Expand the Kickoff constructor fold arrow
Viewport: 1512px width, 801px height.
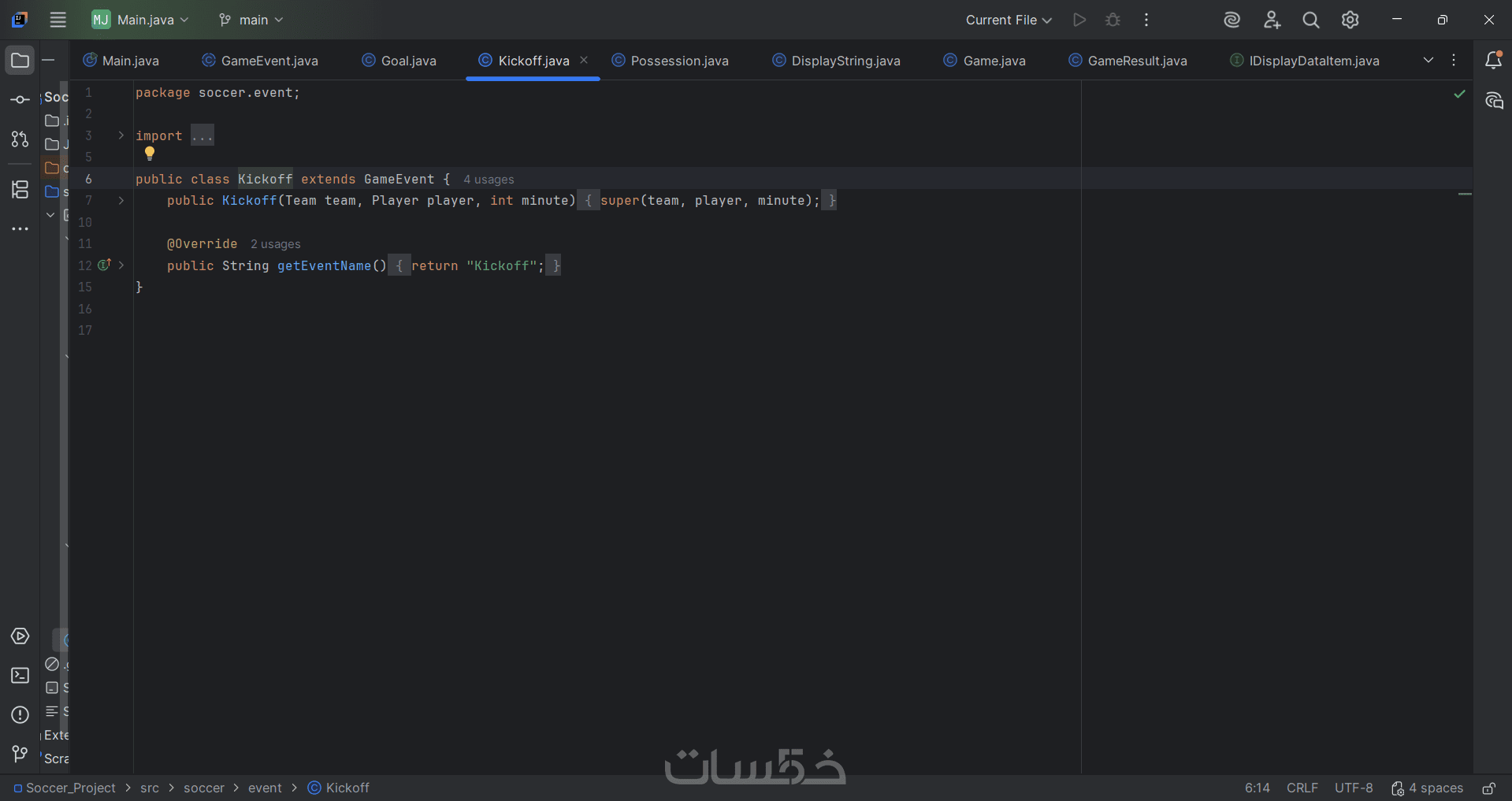pyautogui.click(x=121, y=201)
